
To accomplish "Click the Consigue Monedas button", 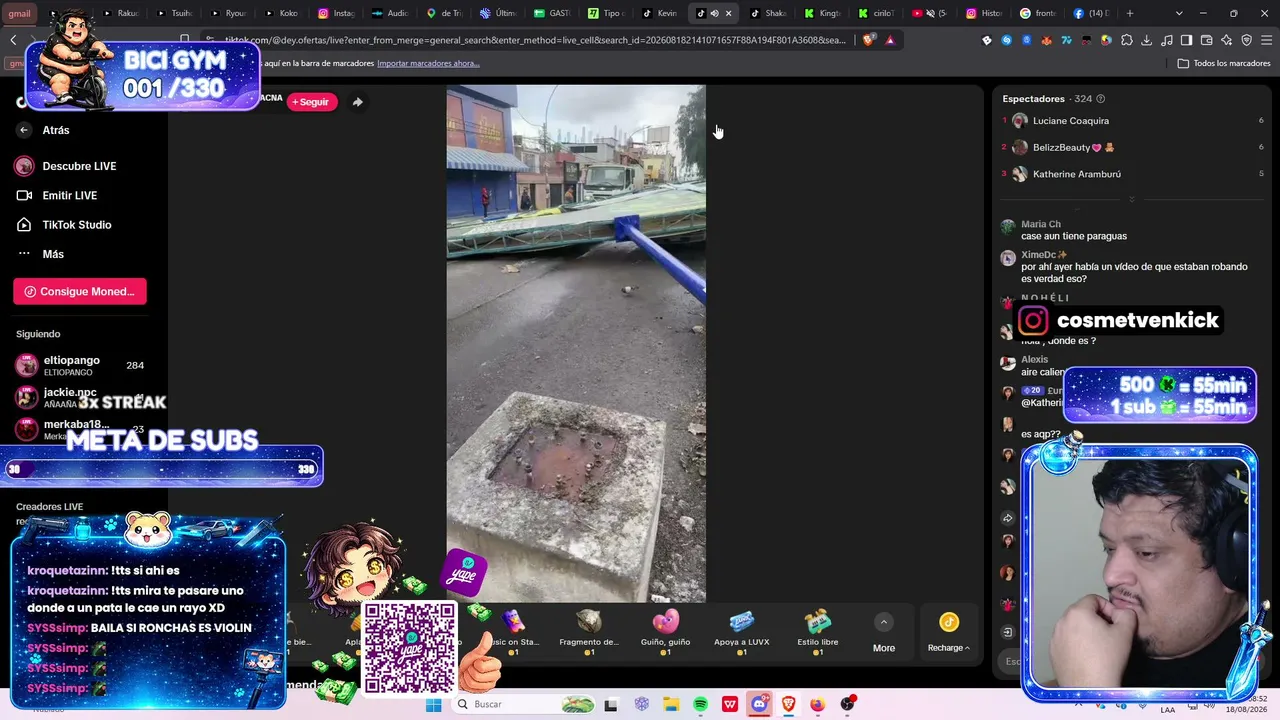I will click(x=80, y=291).
